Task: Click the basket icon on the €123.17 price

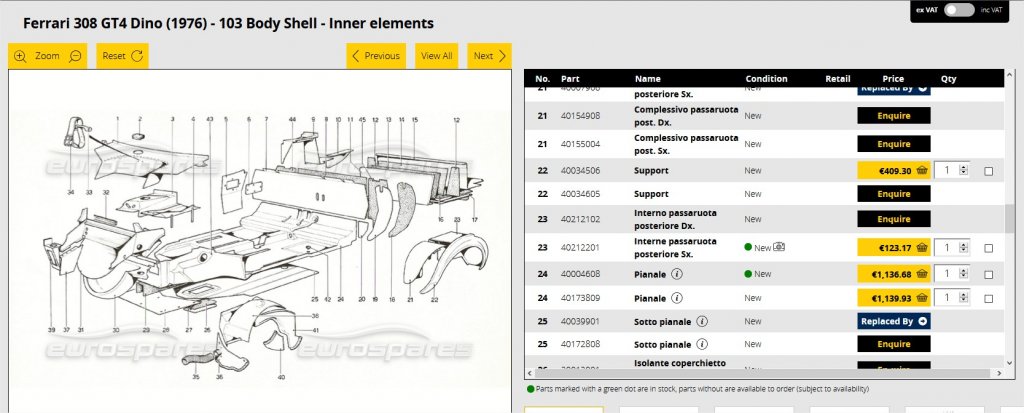Action: tap(921, 247)
